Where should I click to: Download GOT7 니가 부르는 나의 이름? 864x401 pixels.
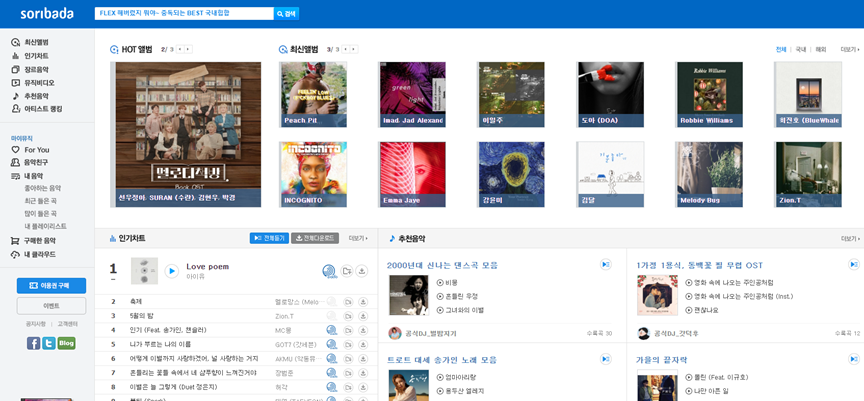tap(363, 344)
